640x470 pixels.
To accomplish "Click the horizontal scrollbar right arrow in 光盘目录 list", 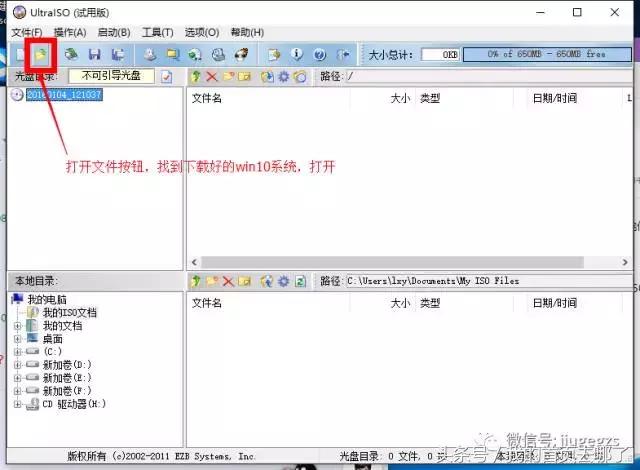I will tap(625, 262).
